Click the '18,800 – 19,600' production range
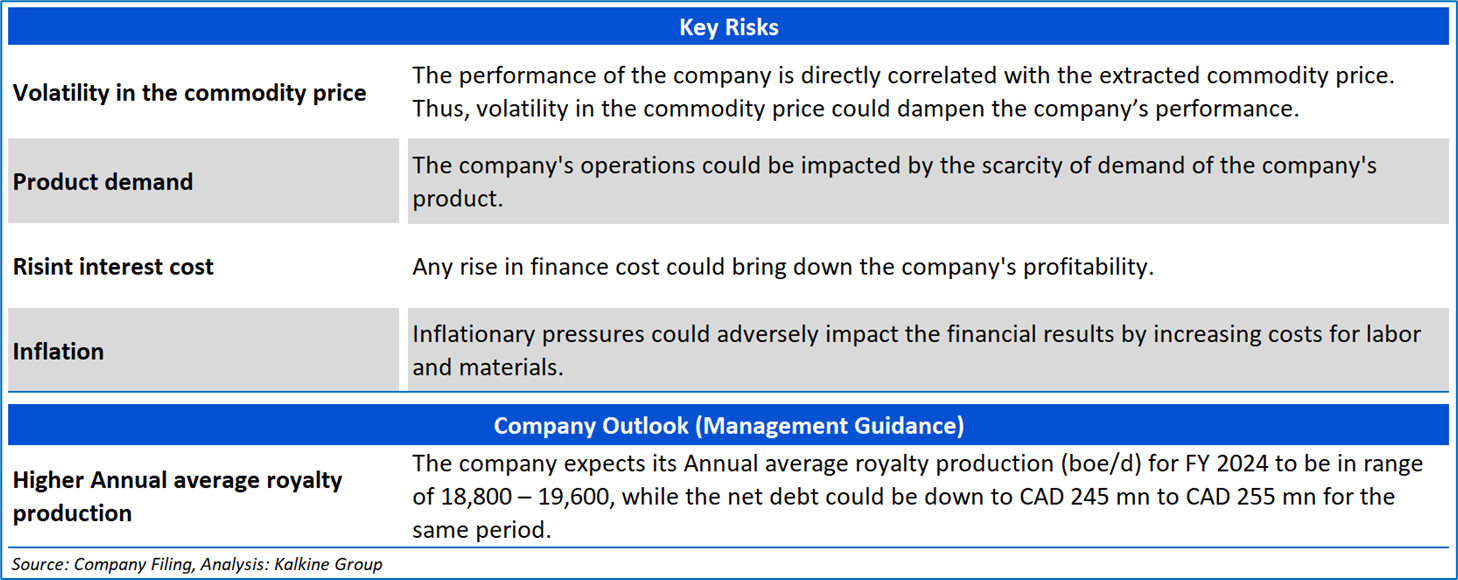 coord(525,497)
